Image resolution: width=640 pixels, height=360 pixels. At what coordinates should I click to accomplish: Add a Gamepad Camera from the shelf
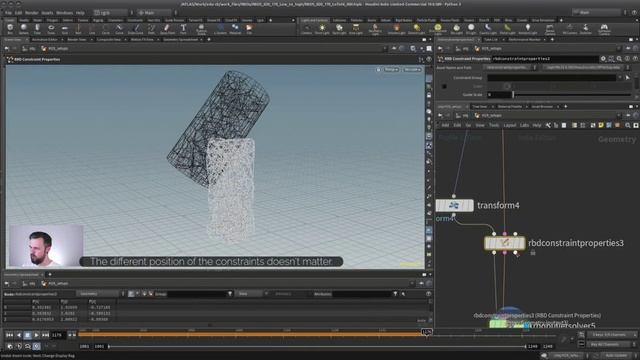604,29
